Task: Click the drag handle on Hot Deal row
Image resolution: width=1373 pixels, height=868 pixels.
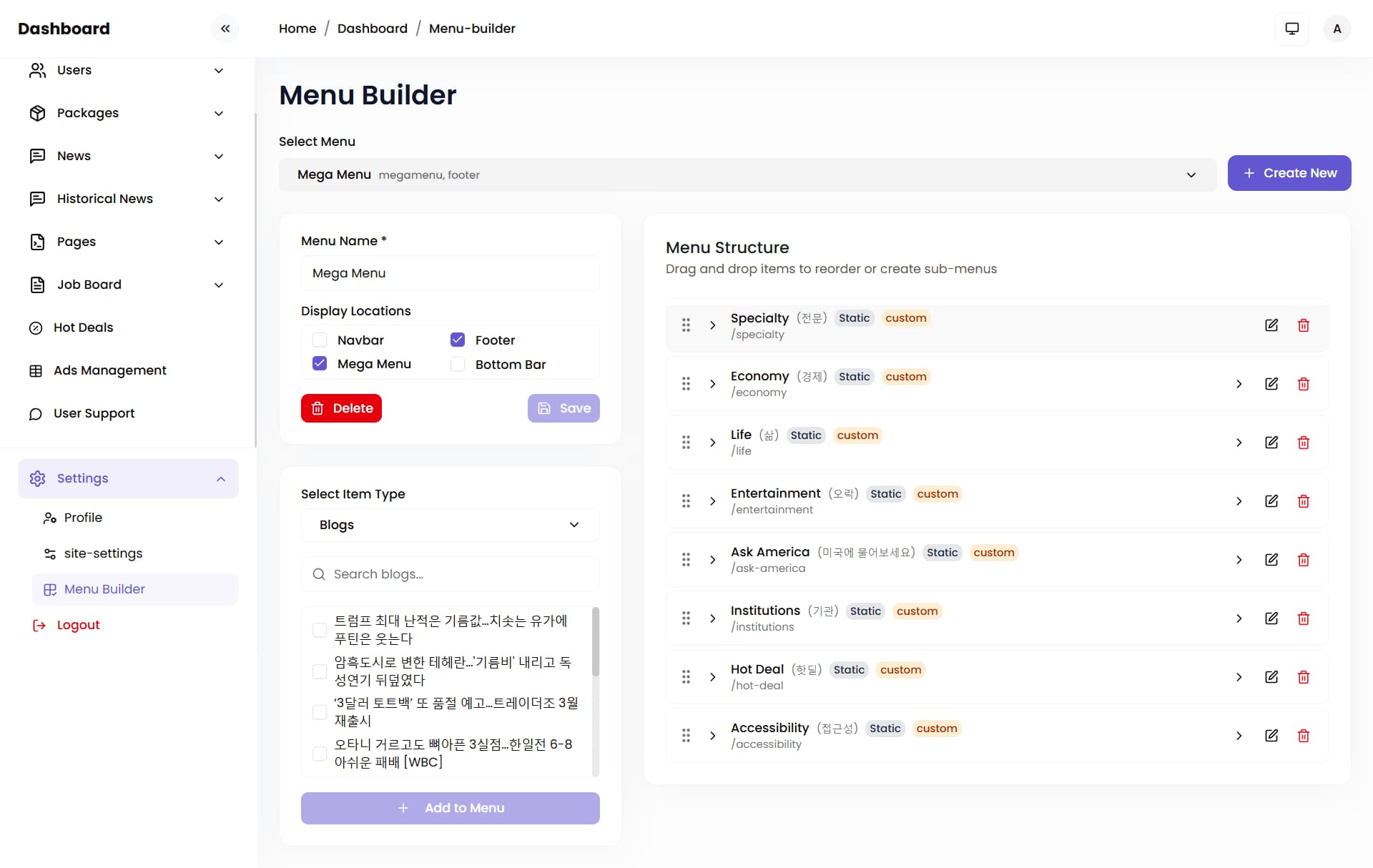Action: 686,677
